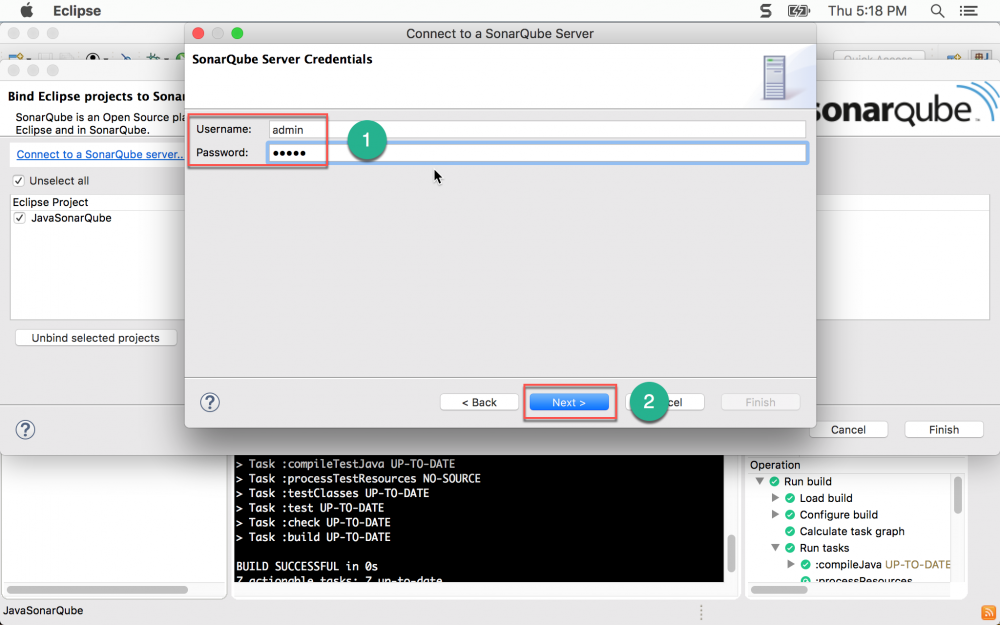Uncheck the Unselect all checkbox
The width and height of the screenshot is (1000, 625).
point(18,181)
